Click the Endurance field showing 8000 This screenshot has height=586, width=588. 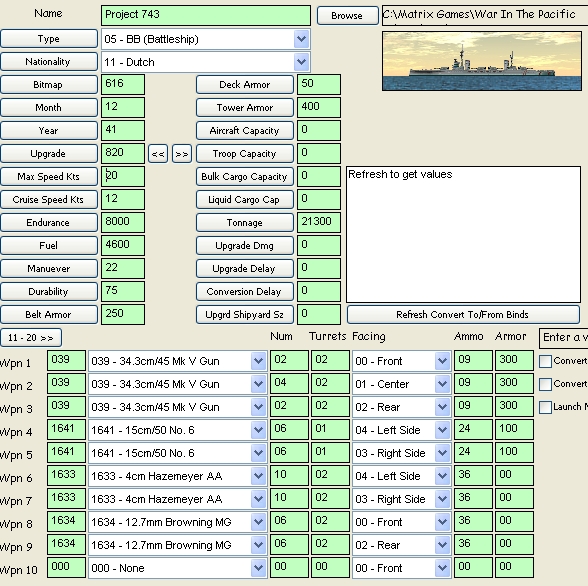pos(123,222)
